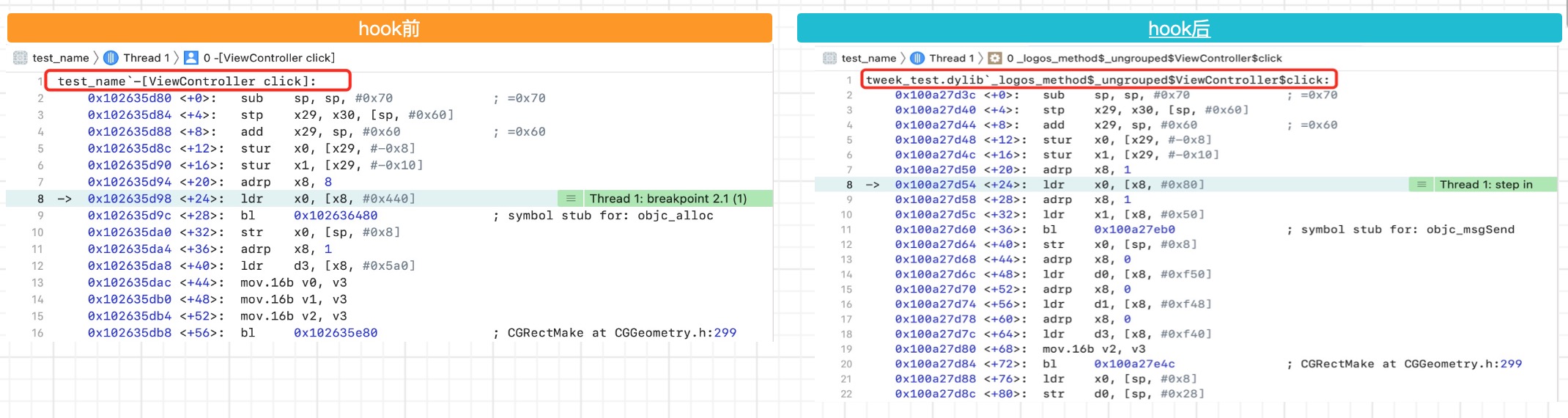Screen dimensions: 1568x418
Task: Select the Thread 1 breadcrumb in left pane
Action: click(x=146, y=58)
